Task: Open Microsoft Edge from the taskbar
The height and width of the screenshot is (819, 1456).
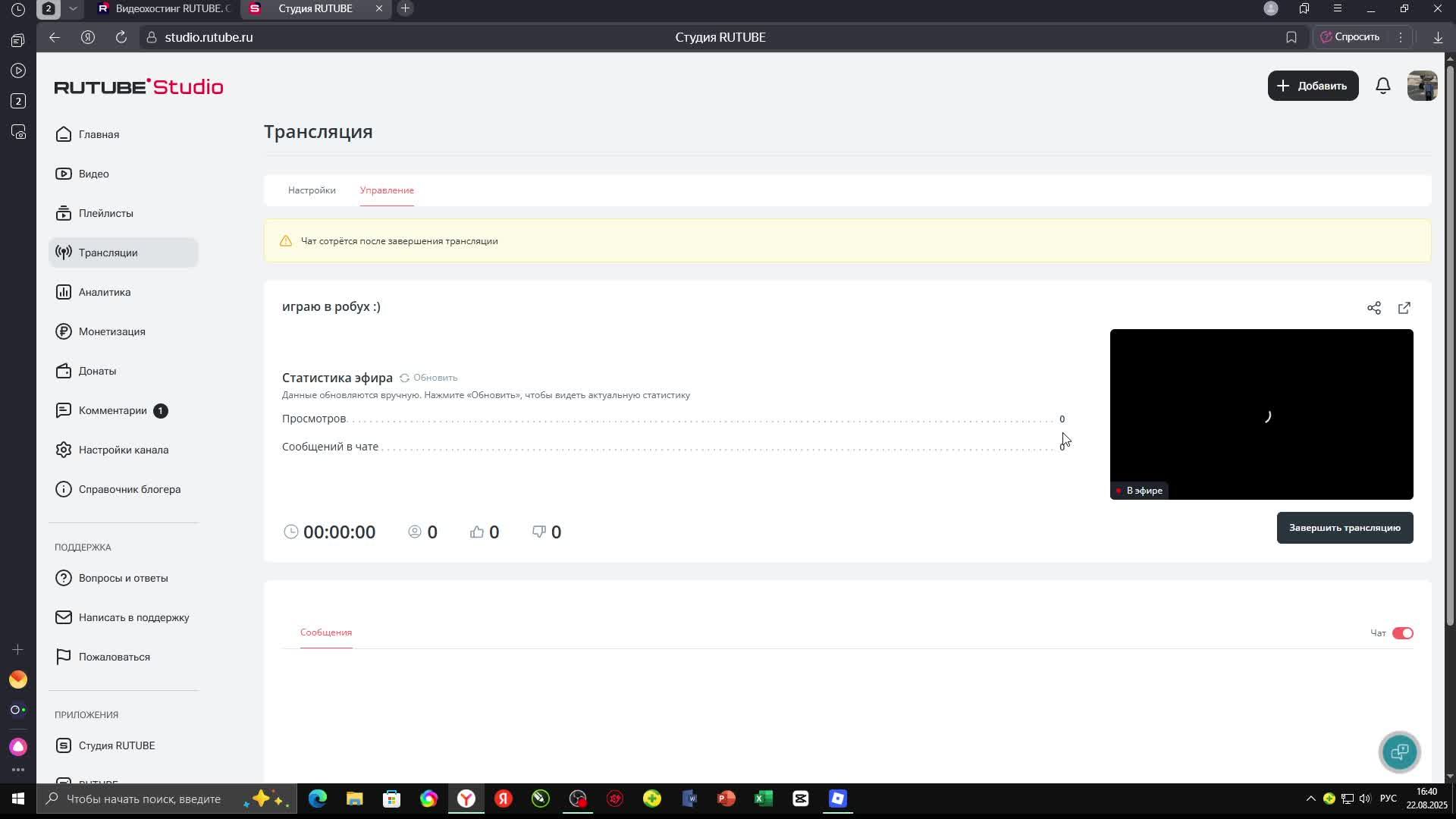Action: pos(317,799)
